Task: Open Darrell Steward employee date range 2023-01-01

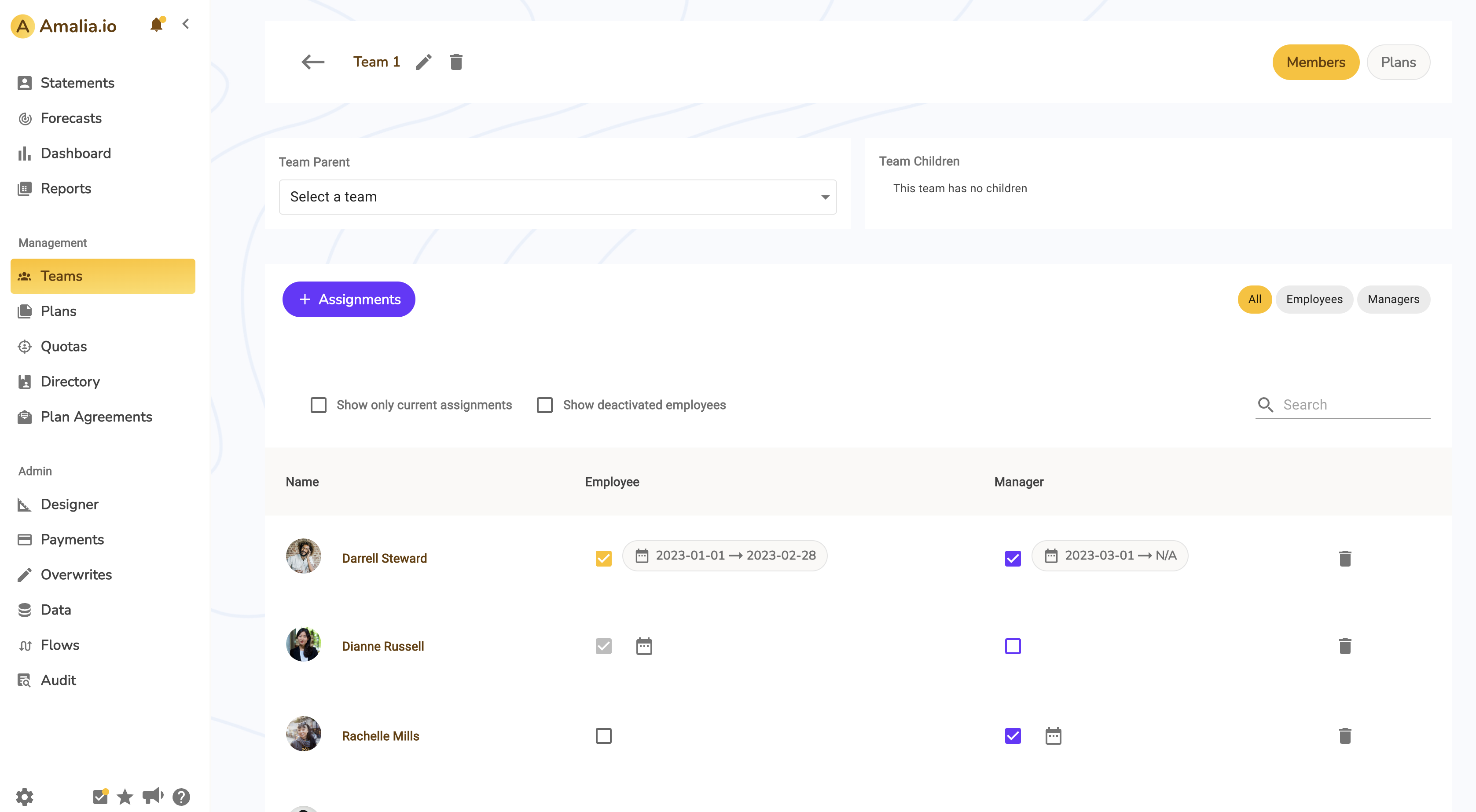Action: 725,556
